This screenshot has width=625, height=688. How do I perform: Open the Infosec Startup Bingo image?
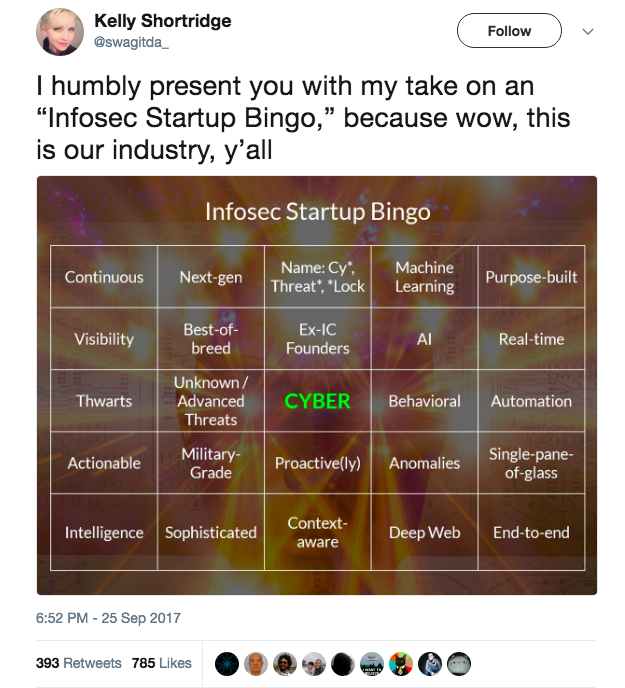[317, 385]
